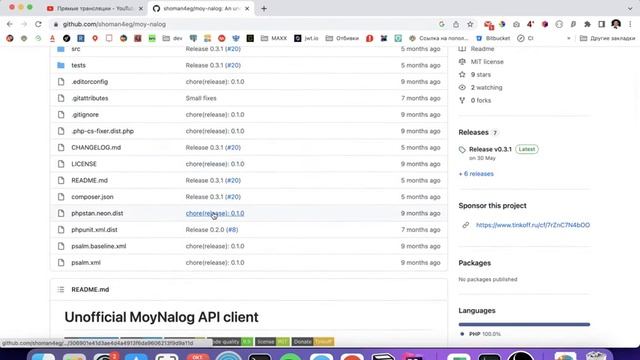Open the Chrome three-dot menu
This screenshot has height=360, width=640.
point(630,24)
